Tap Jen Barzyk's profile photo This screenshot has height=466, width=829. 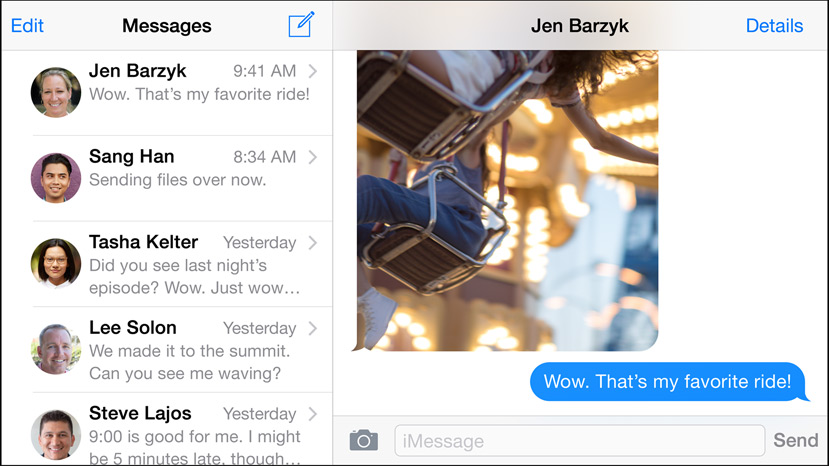pos(56,93)
